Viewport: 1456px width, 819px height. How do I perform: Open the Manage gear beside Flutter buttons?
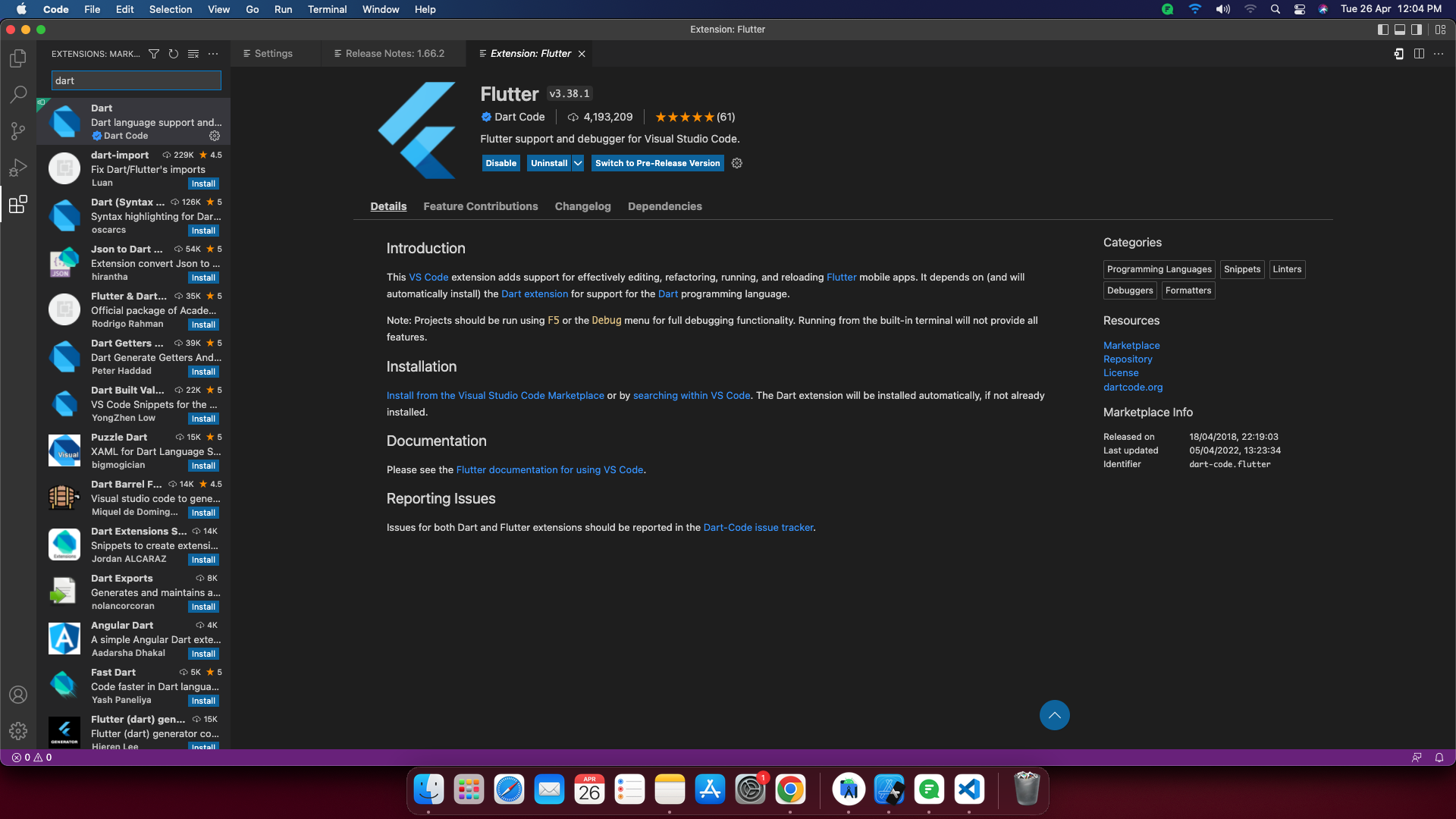[737, 163]
